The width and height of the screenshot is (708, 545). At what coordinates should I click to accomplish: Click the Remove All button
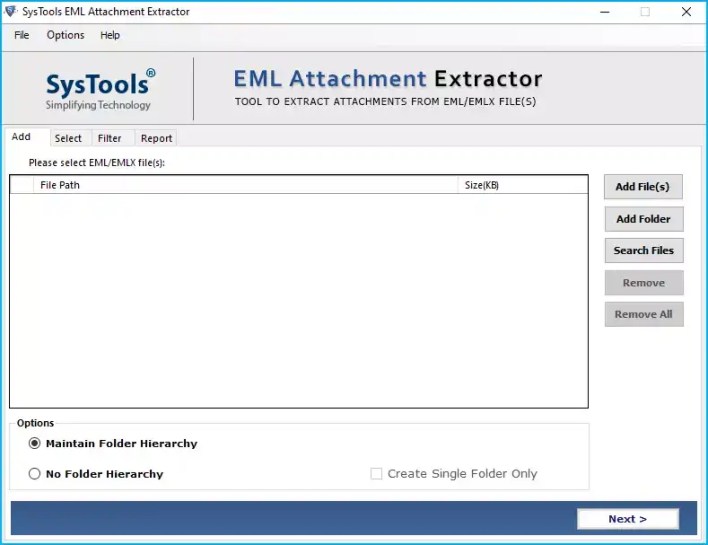tap(644, 314)
